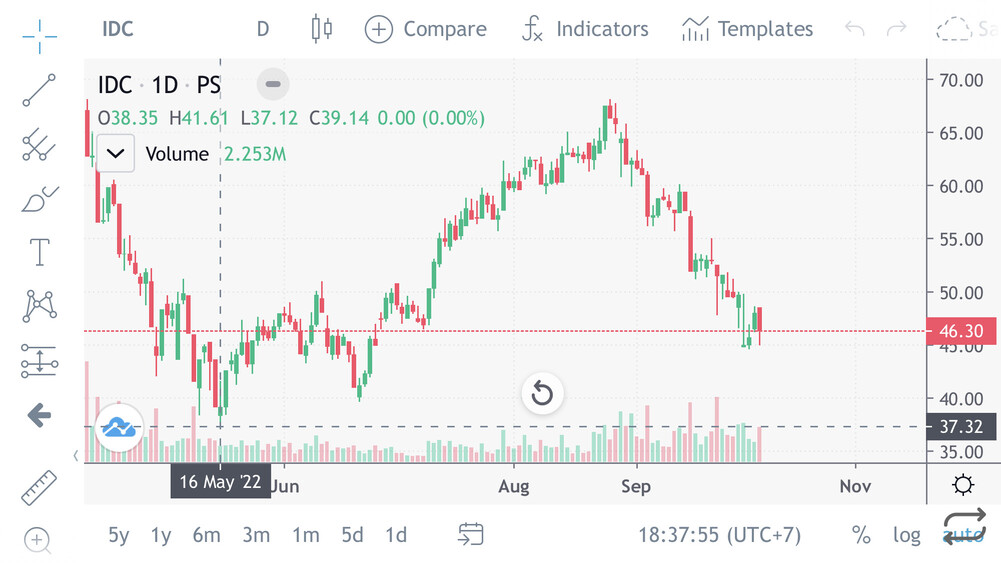
Task: Open the candlestick chart style selector
Action: pos(321,29)
